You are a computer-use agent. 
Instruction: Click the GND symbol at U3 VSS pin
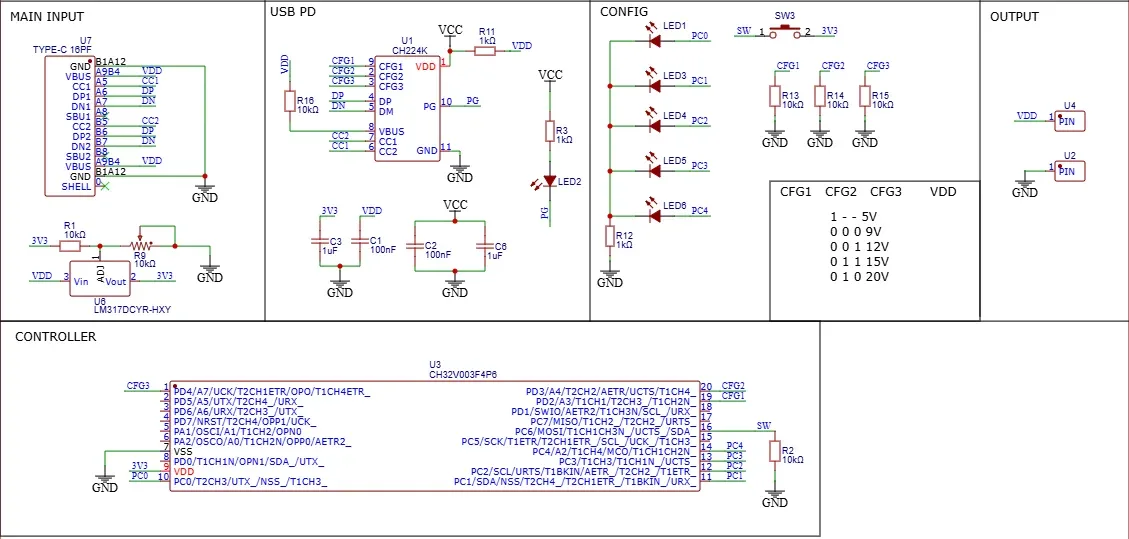[x=105, y=484]
